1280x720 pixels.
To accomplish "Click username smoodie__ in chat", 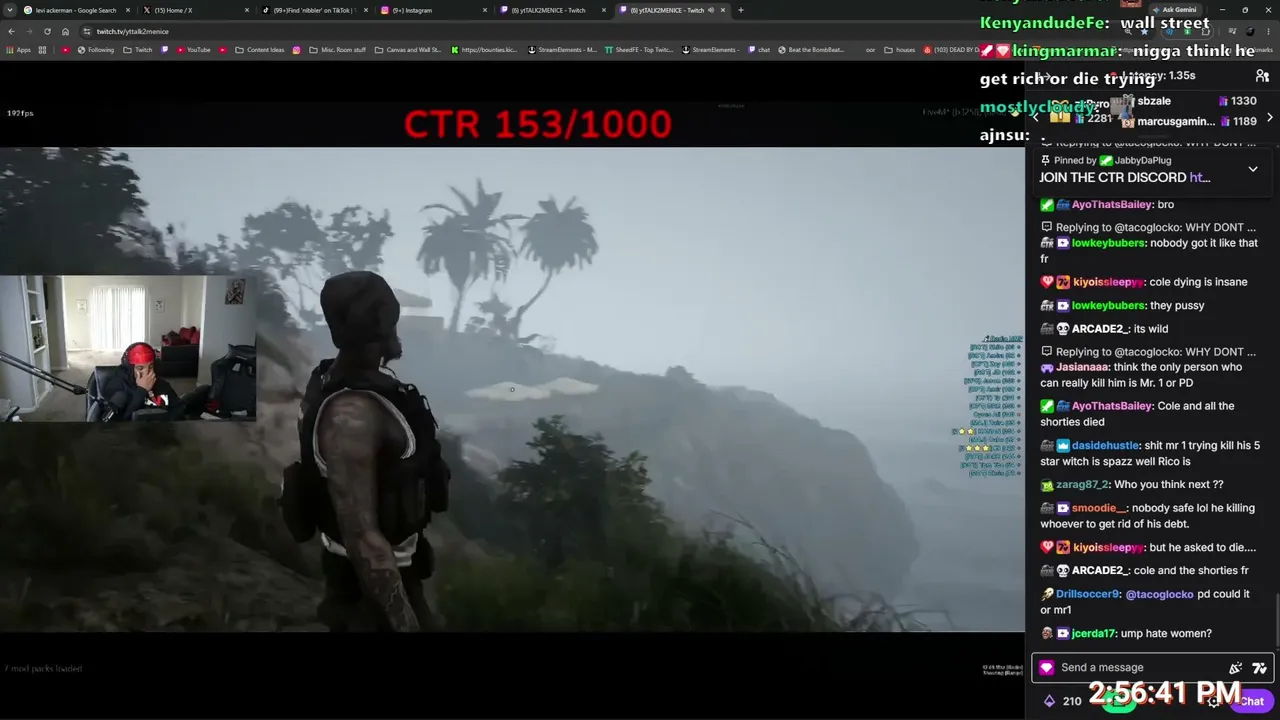I will [x=1099, y=508].
